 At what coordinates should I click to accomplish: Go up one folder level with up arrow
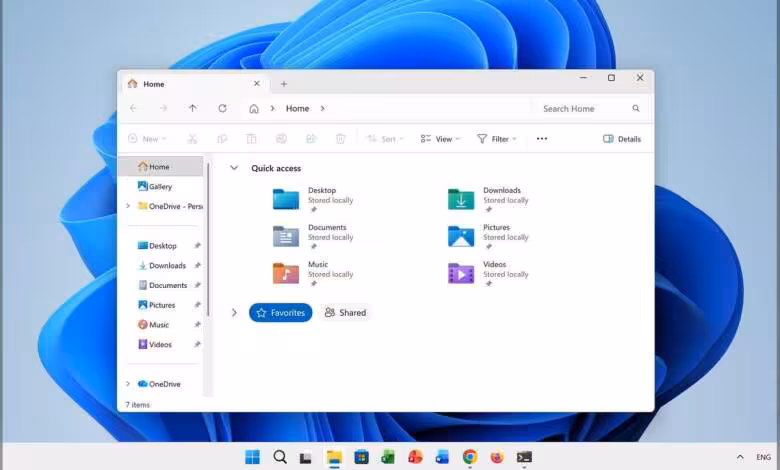[x=193, y=108]
